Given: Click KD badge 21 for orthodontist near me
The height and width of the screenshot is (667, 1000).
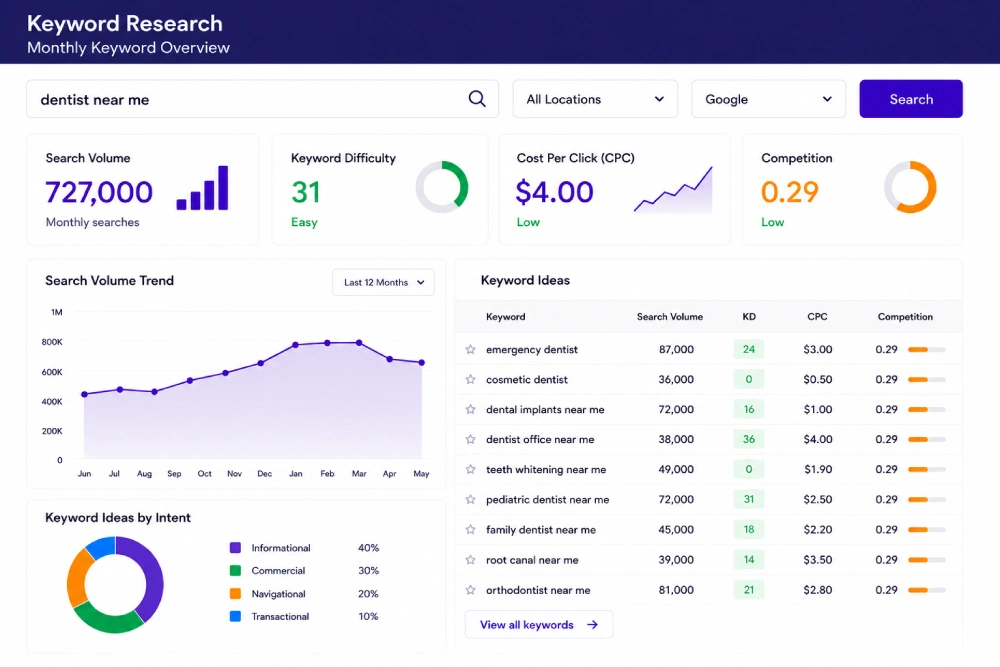Looking at the screenshot, I should [749, 590].
